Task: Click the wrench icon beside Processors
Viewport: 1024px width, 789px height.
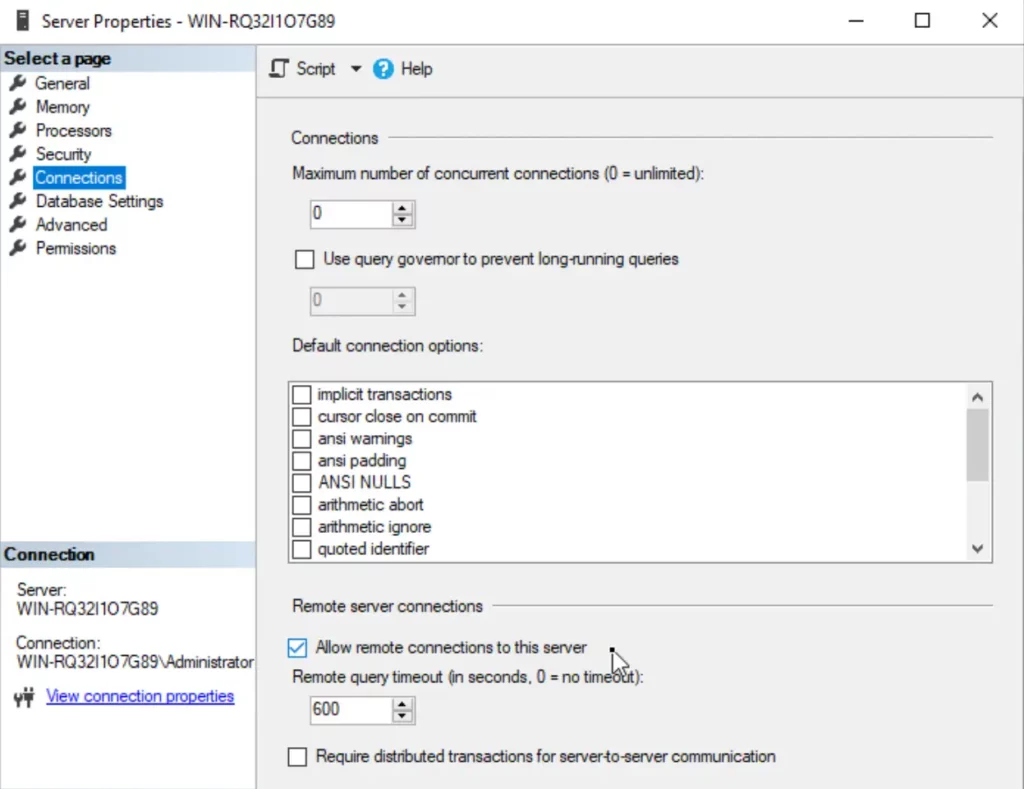Action: pos(18,130)
